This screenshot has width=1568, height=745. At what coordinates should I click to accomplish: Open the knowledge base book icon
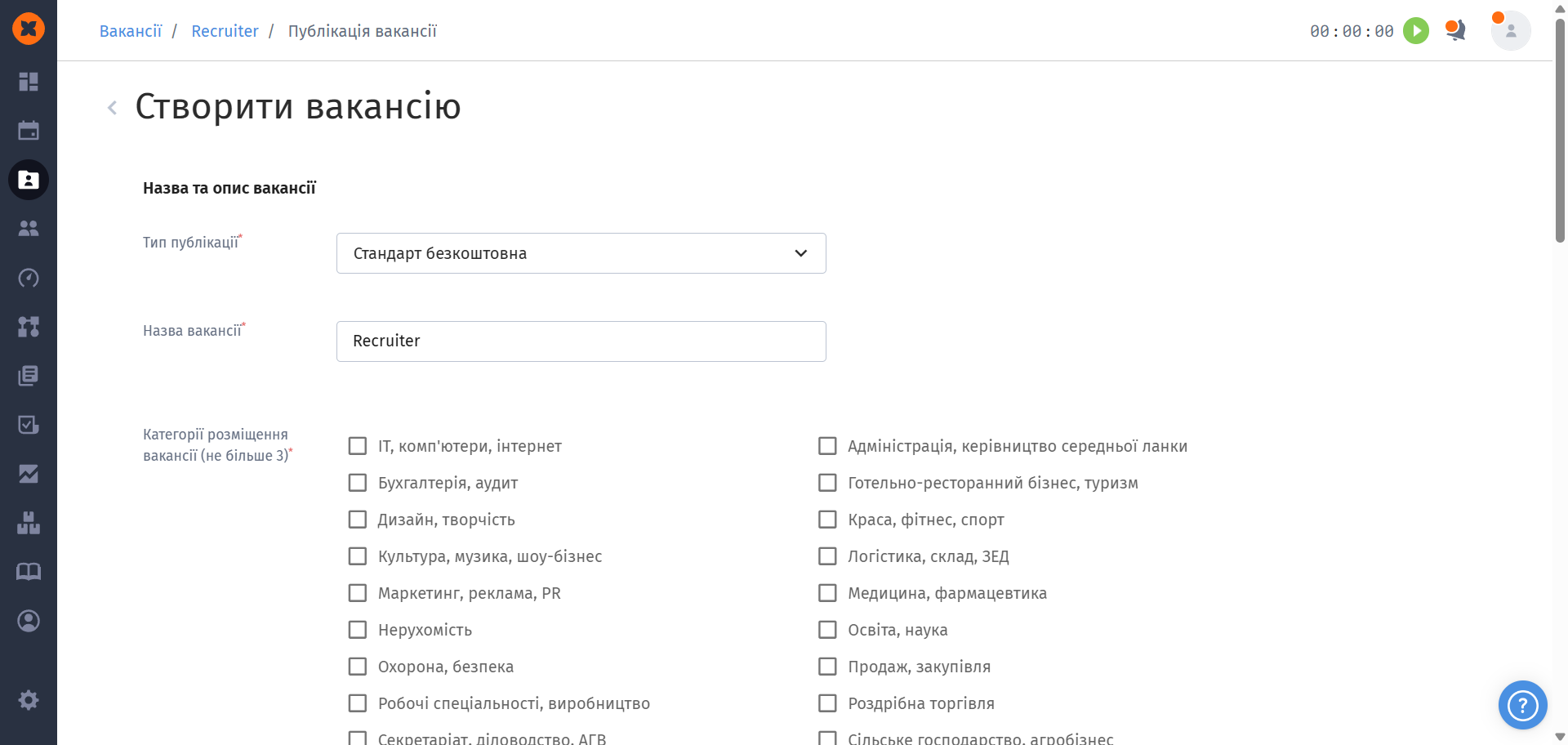(29, 572)
